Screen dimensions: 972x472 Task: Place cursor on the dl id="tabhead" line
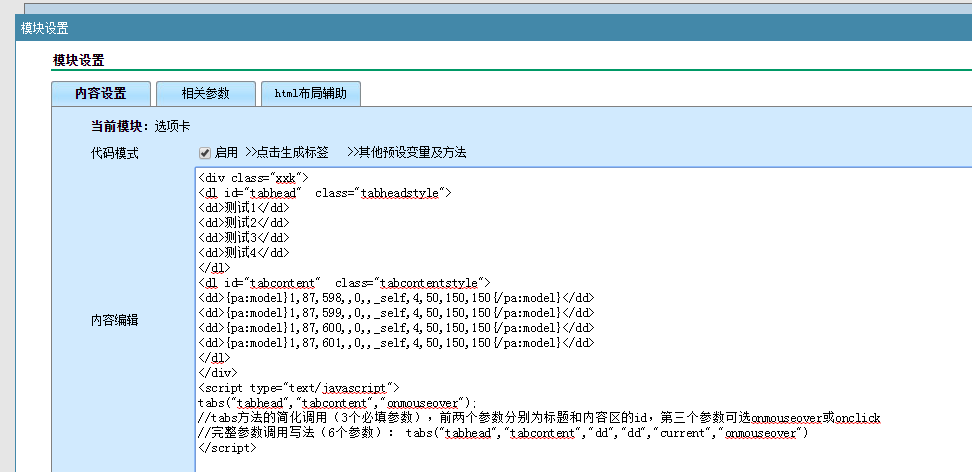coord(325,193)
